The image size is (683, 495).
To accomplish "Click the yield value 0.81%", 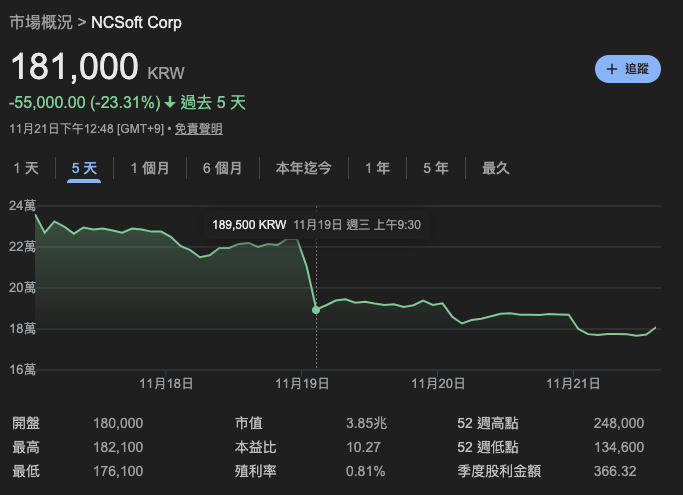I will click(365, 471).
